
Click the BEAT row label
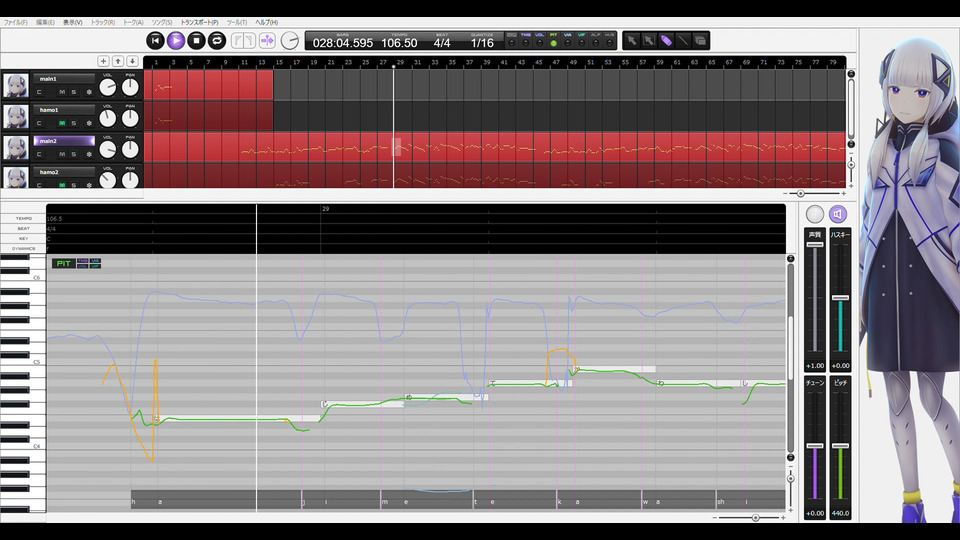coord(24,228)
